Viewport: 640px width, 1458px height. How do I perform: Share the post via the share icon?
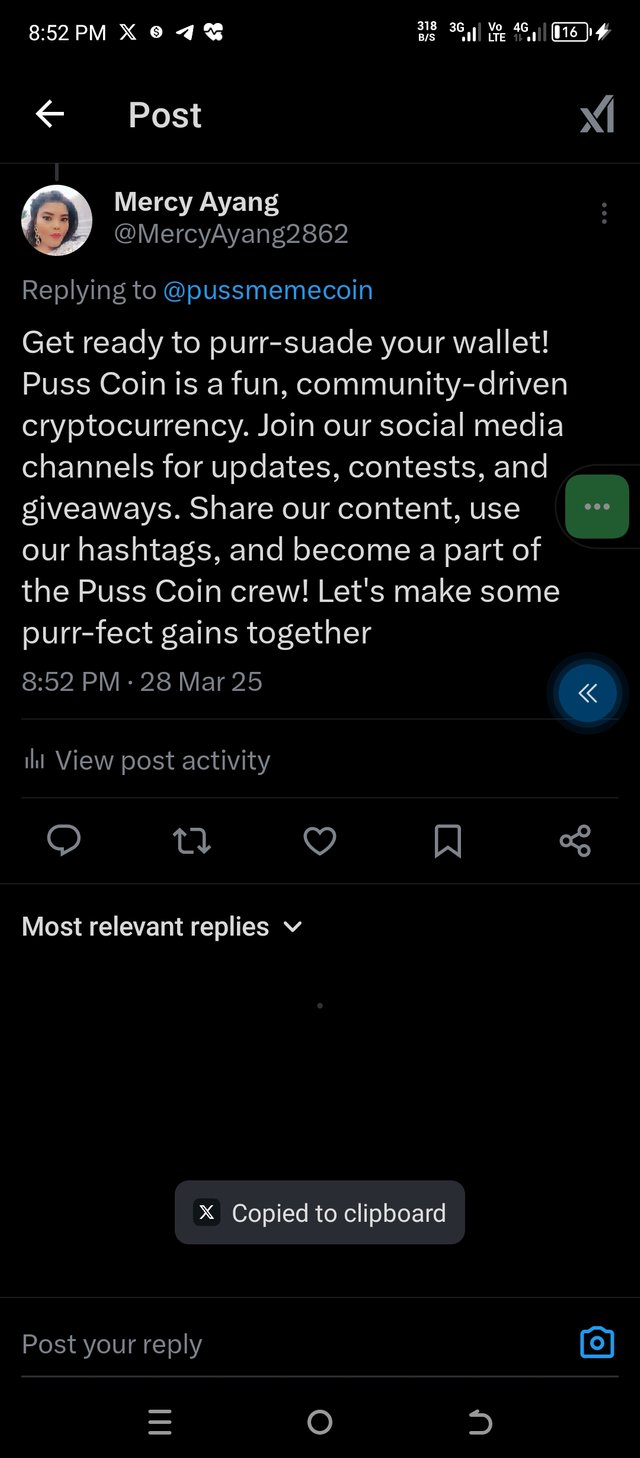tap(576, 841)
